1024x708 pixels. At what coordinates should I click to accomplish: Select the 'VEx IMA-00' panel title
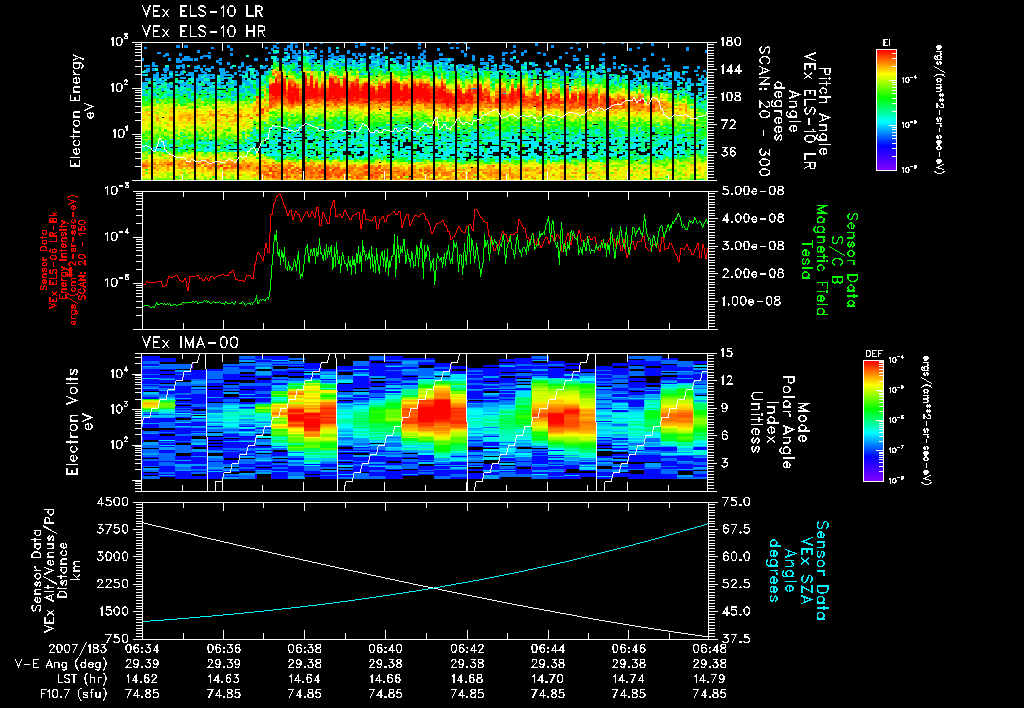click(190, 342)
